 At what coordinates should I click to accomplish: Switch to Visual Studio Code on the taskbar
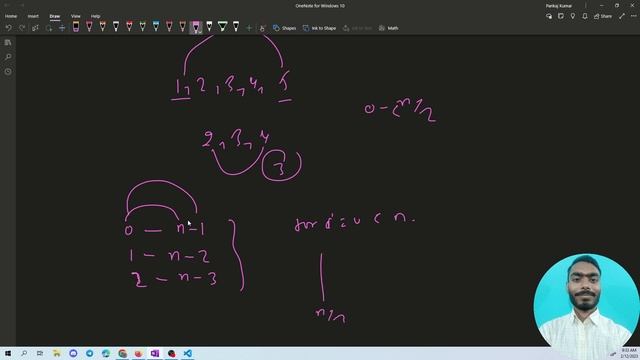(x=187, y=353)
